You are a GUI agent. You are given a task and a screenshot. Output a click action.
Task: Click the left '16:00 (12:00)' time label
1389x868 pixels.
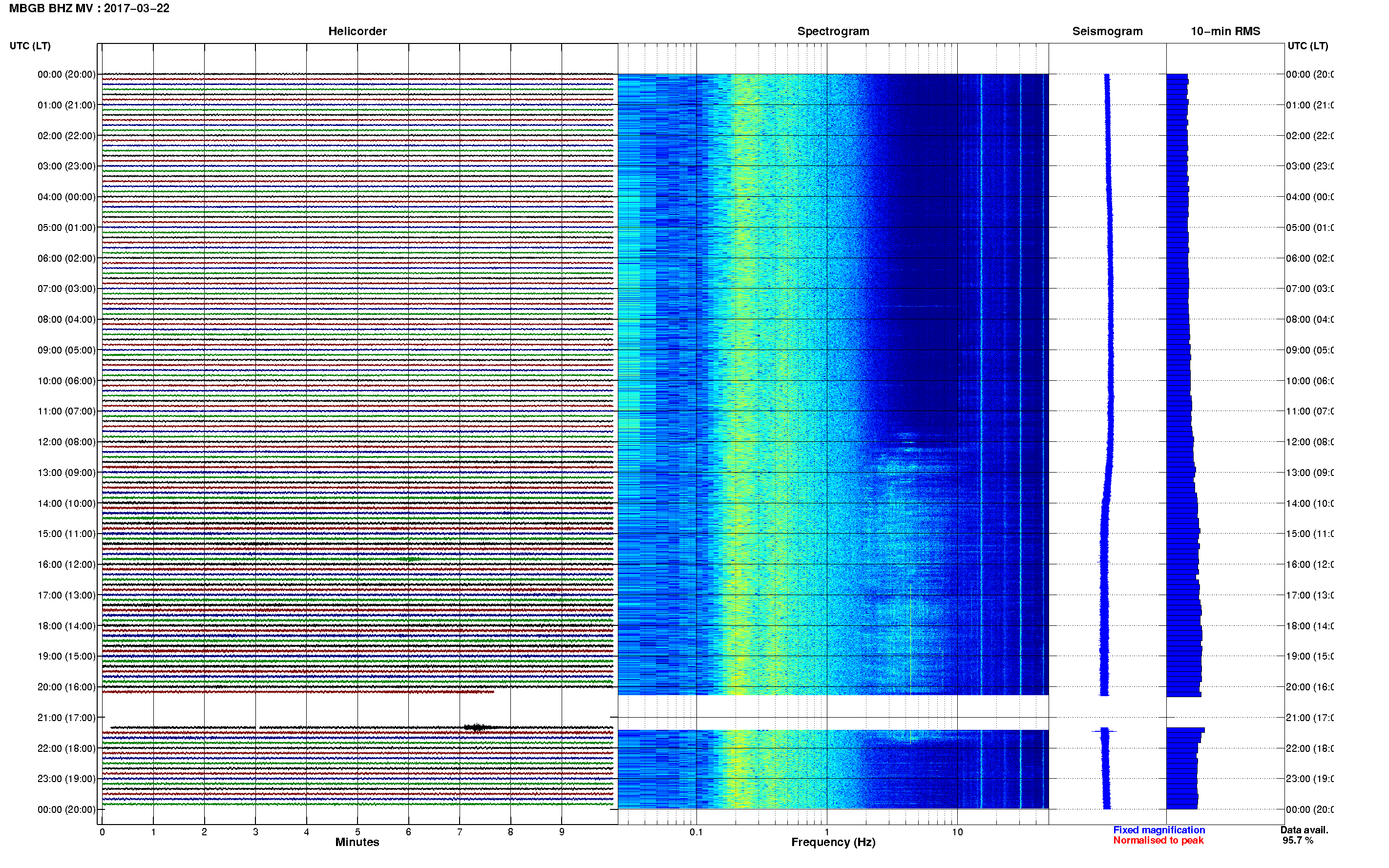(66, 564)
